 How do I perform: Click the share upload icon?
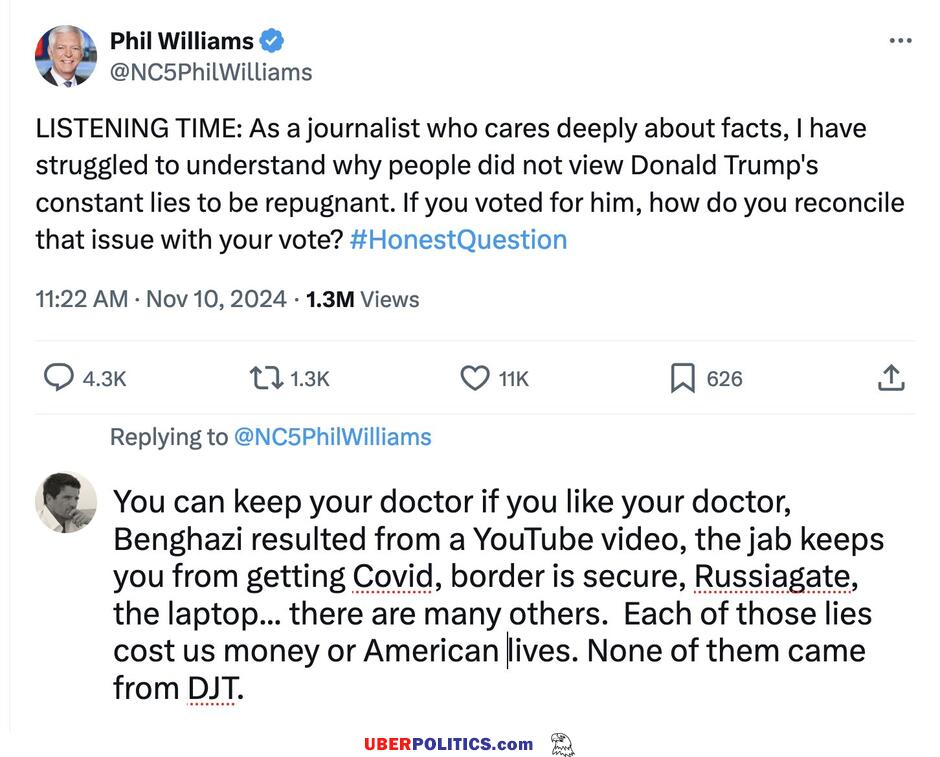click(x=891, y=378)
